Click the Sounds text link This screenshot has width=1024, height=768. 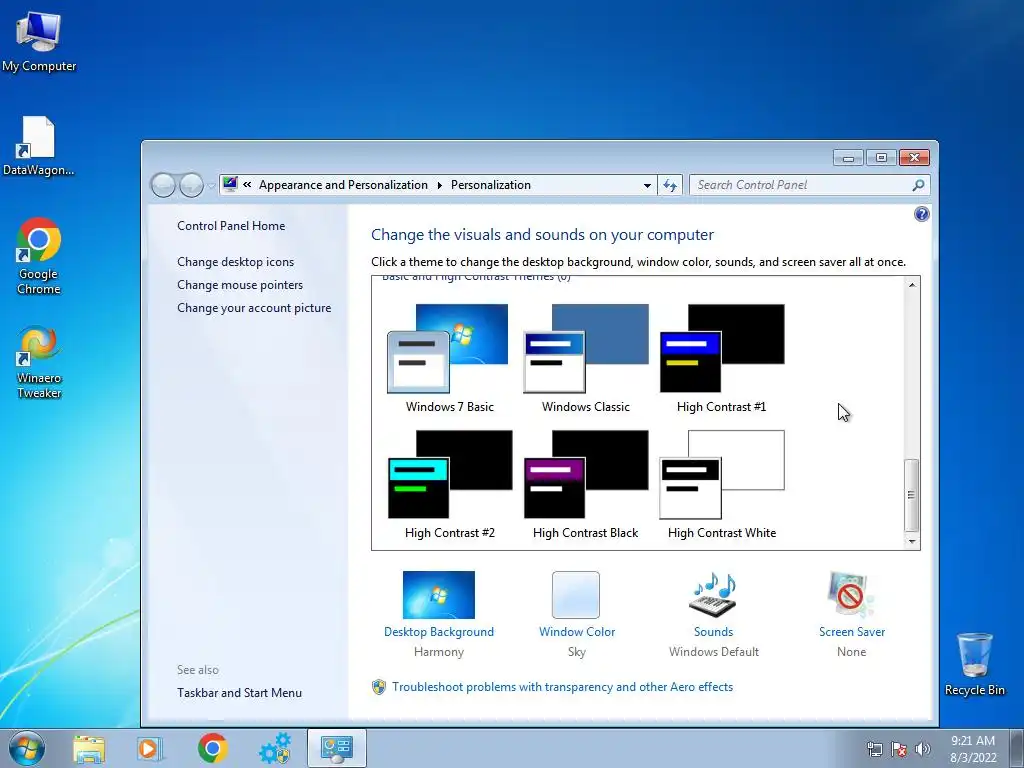[x=713, y=632]
